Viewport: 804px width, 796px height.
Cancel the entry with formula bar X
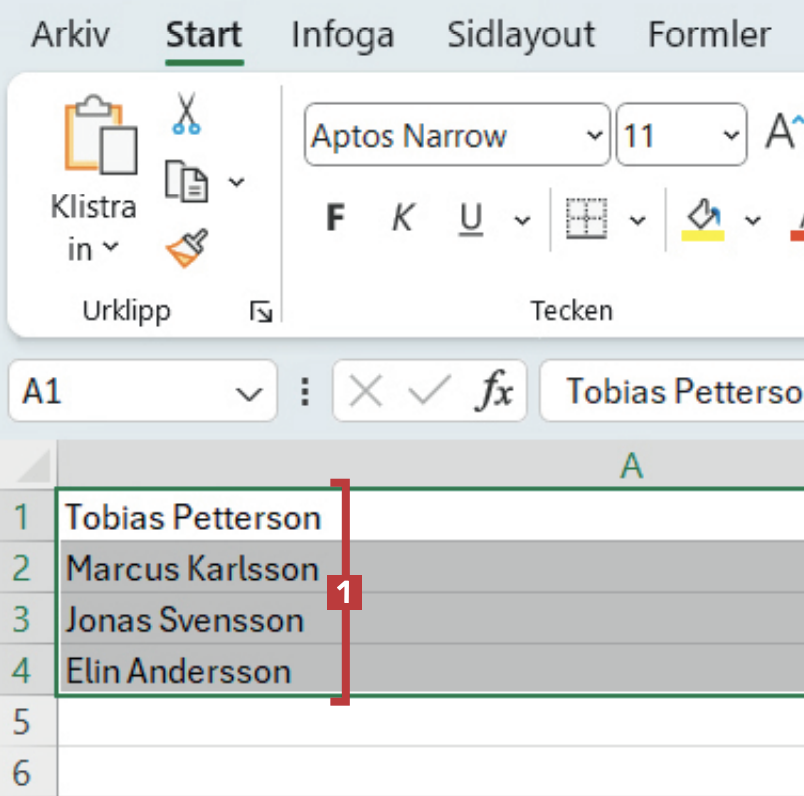click(366, 392)
